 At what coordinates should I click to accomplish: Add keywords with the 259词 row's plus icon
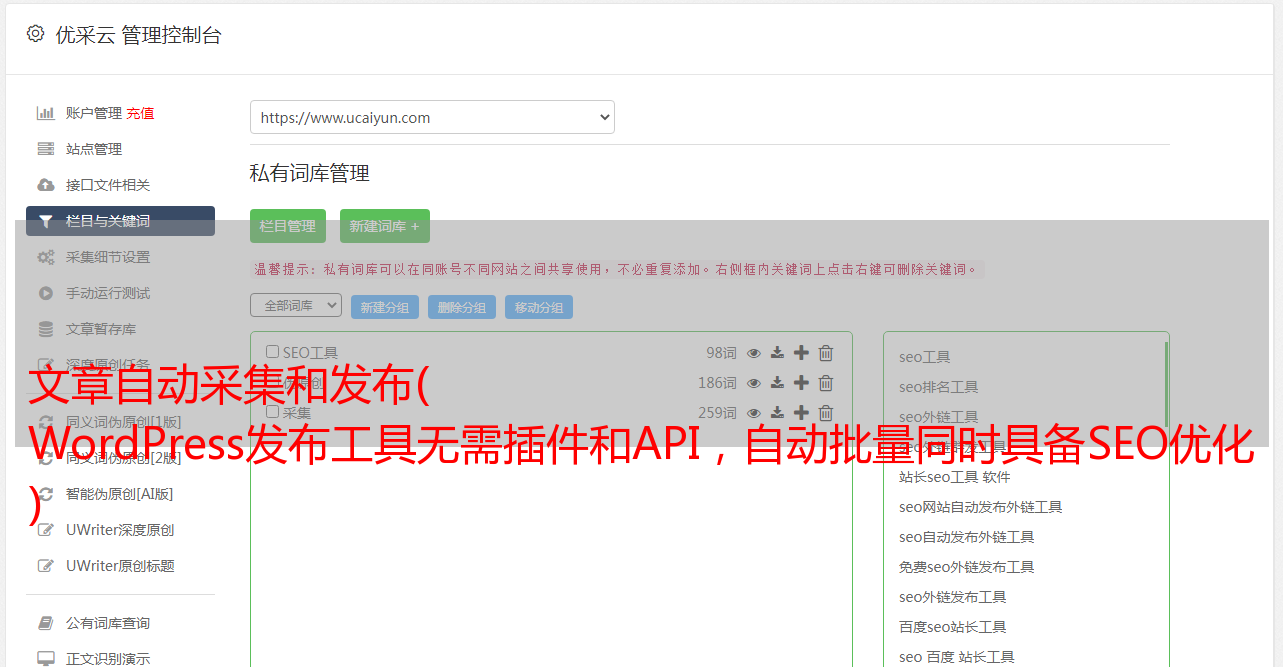(x=801, y=413)
